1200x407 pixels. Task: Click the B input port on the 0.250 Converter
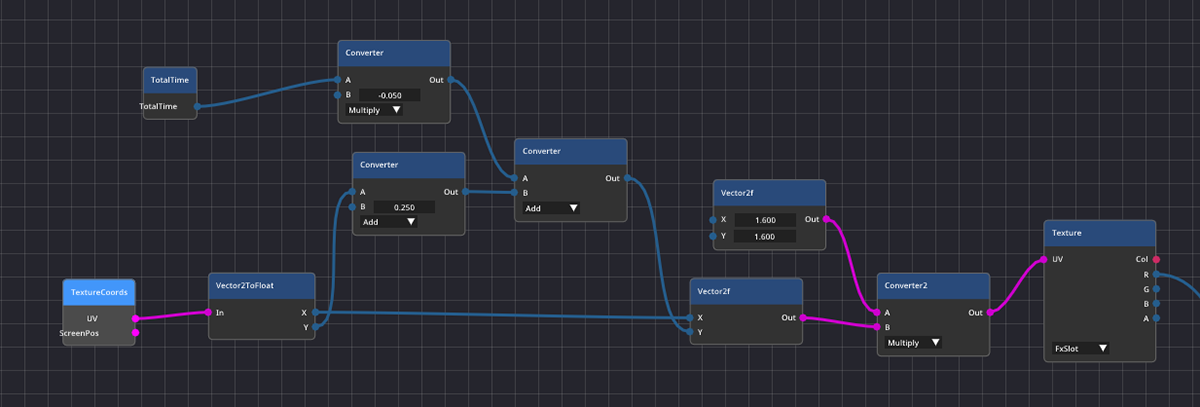point(353,207)
